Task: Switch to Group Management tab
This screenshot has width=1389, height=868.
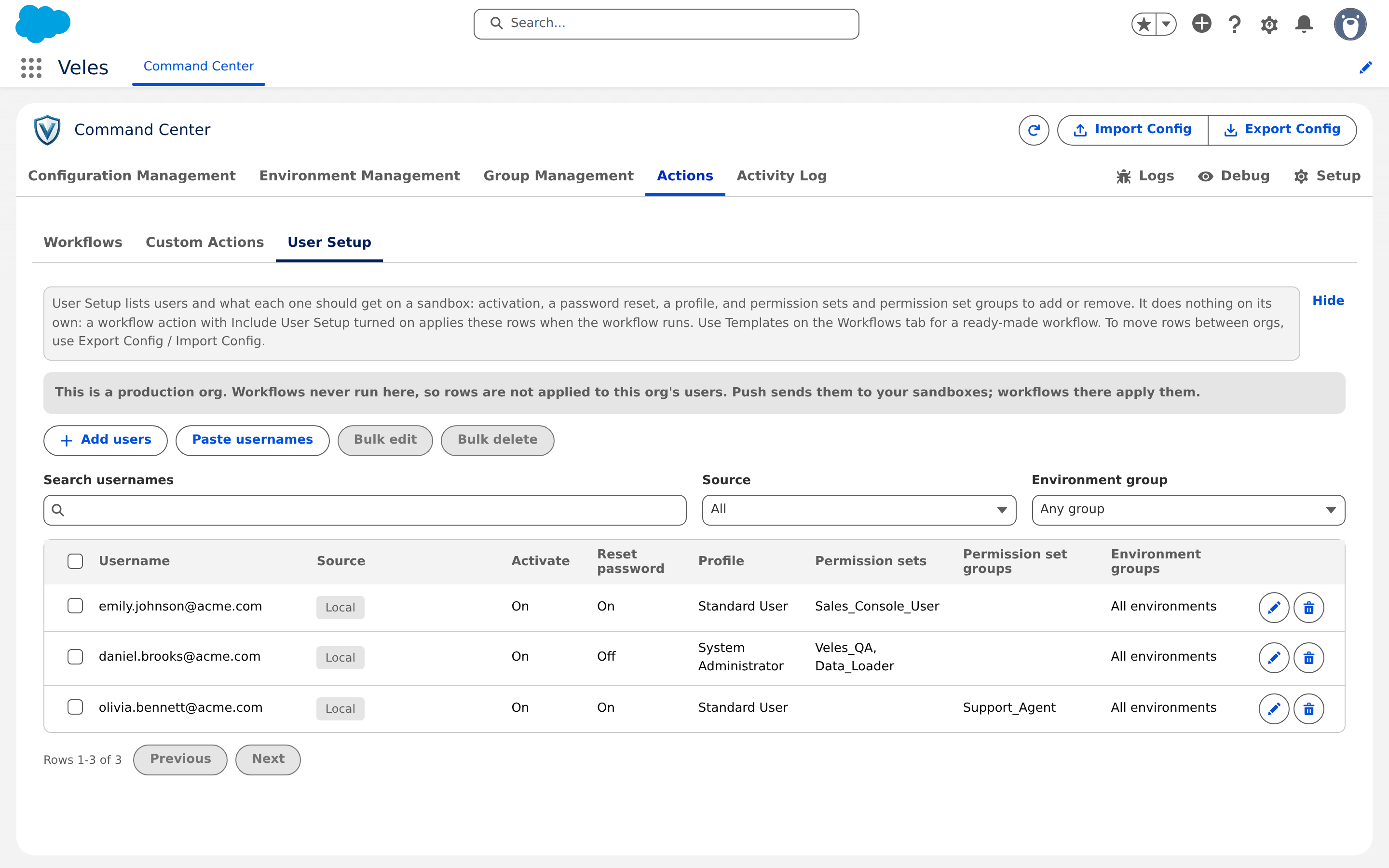Action: pyautogui.click(x=558, y=176)
